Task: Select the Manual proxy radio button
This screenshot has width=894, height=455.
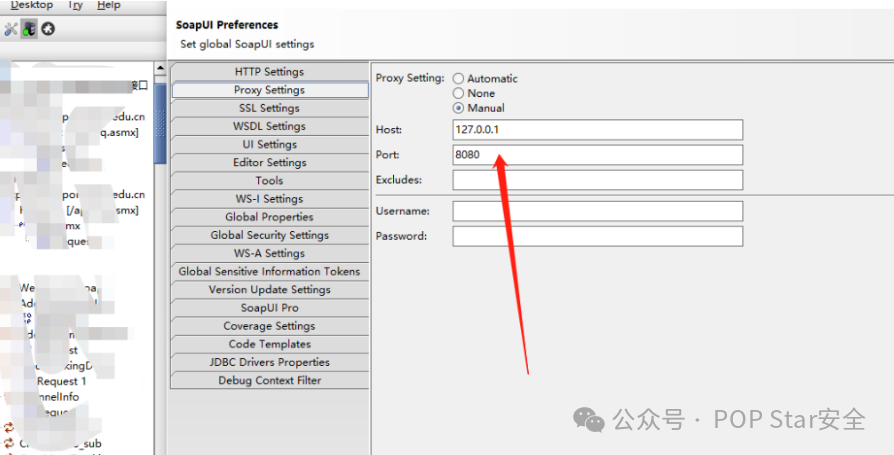Action: tap(458, 108)
